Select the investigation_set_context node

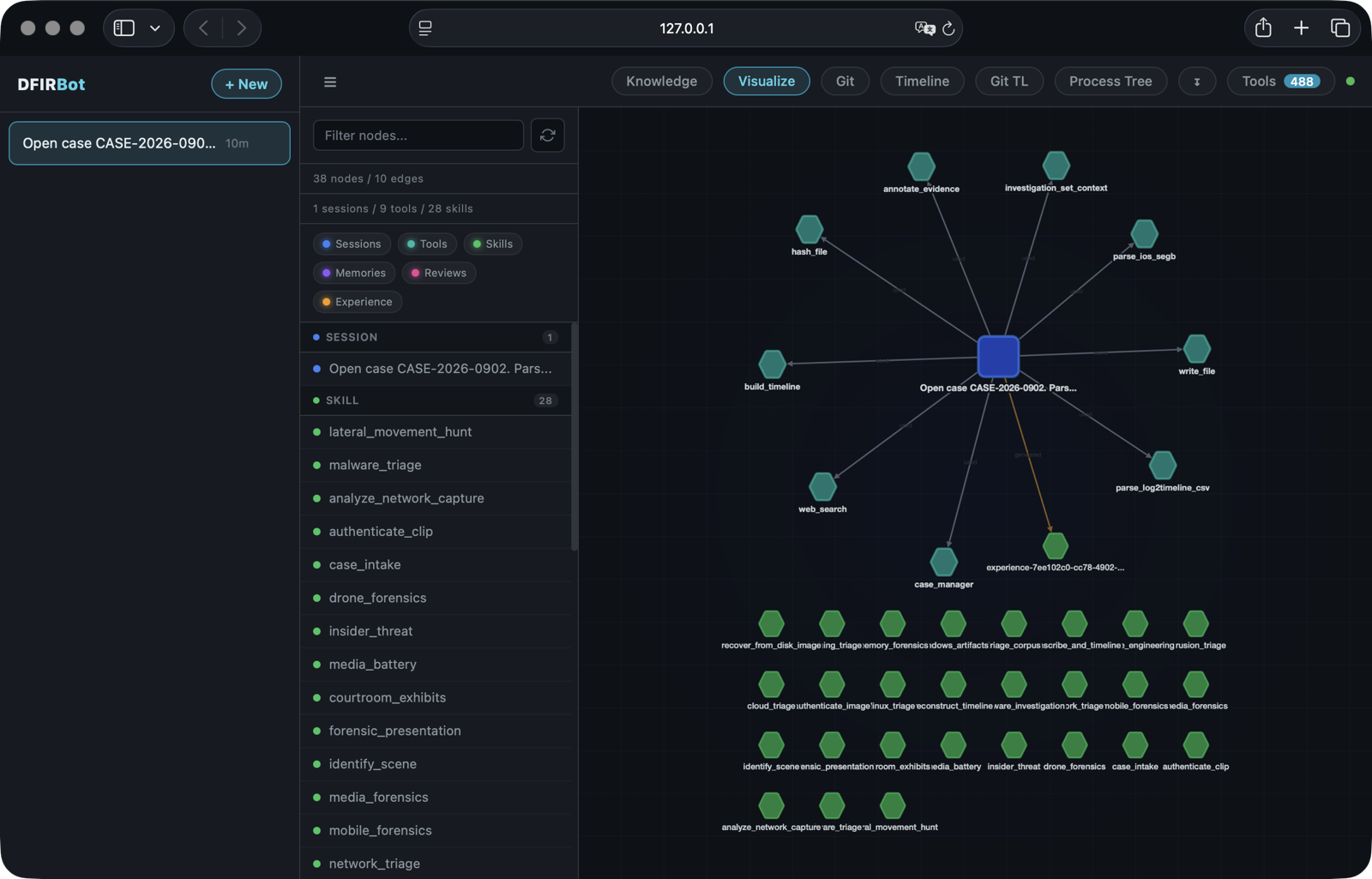coord(1056,166)
